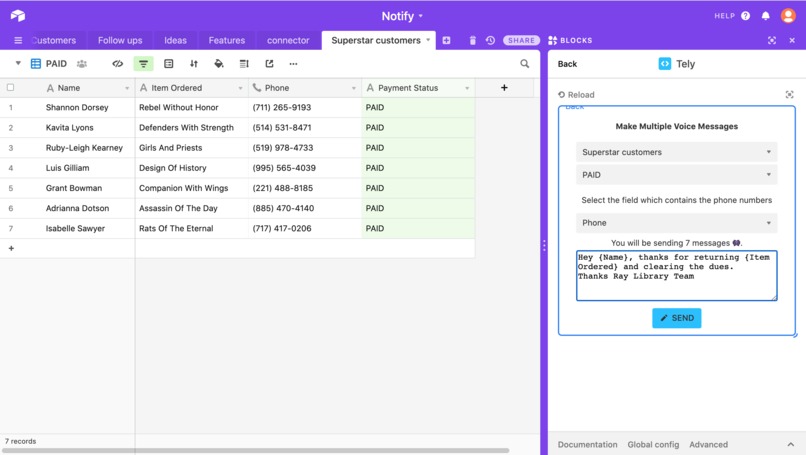Click the voice message text area

point(676,276)
